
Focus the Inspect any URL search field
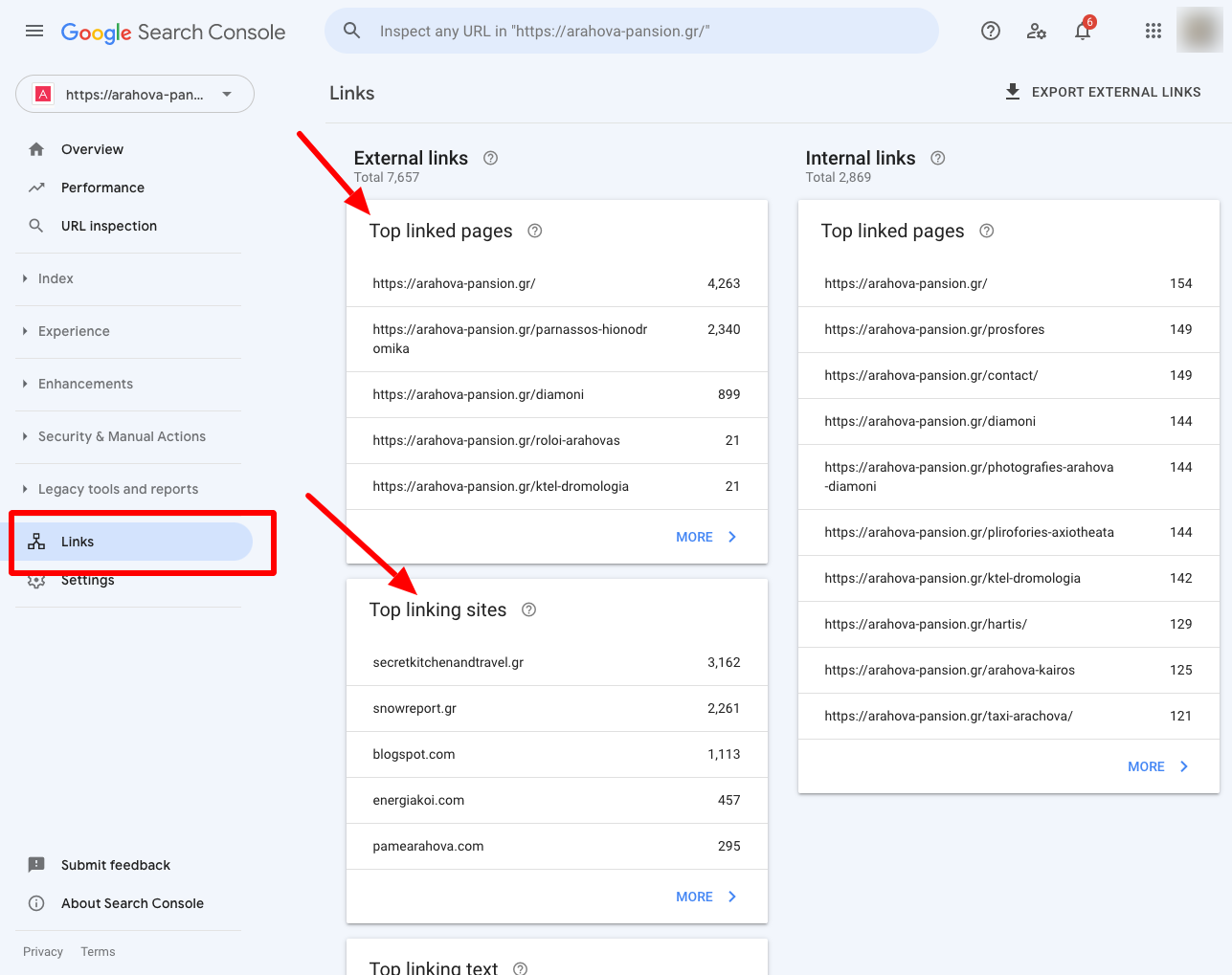[632, 31]
